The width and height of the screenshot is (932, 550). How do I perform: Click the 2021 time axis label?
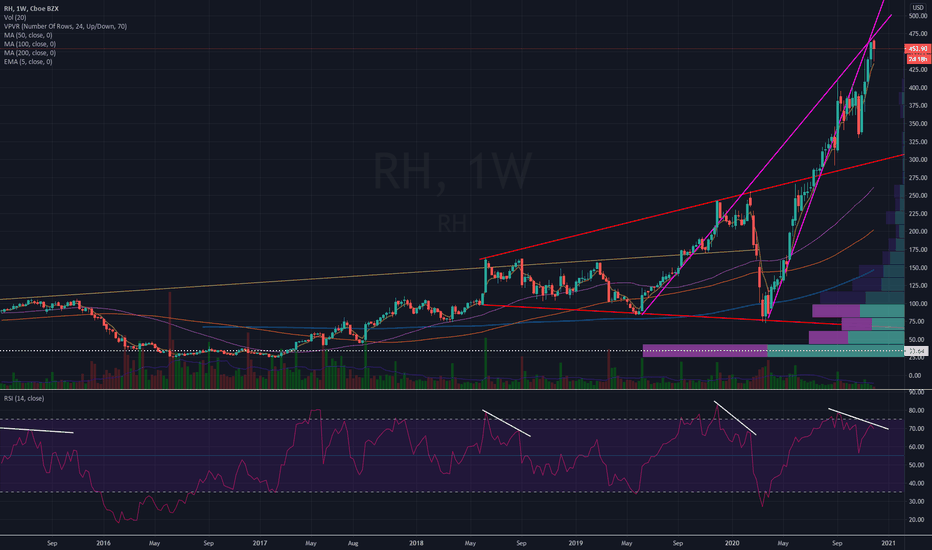(889, 543)
